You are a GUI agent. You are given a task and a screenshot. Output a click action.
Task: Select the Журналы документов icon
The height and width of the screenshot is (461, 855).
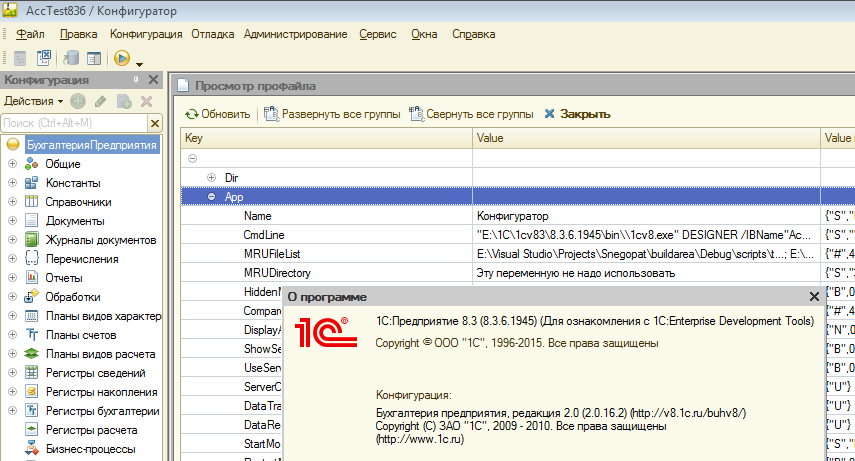tap(32, 240)
